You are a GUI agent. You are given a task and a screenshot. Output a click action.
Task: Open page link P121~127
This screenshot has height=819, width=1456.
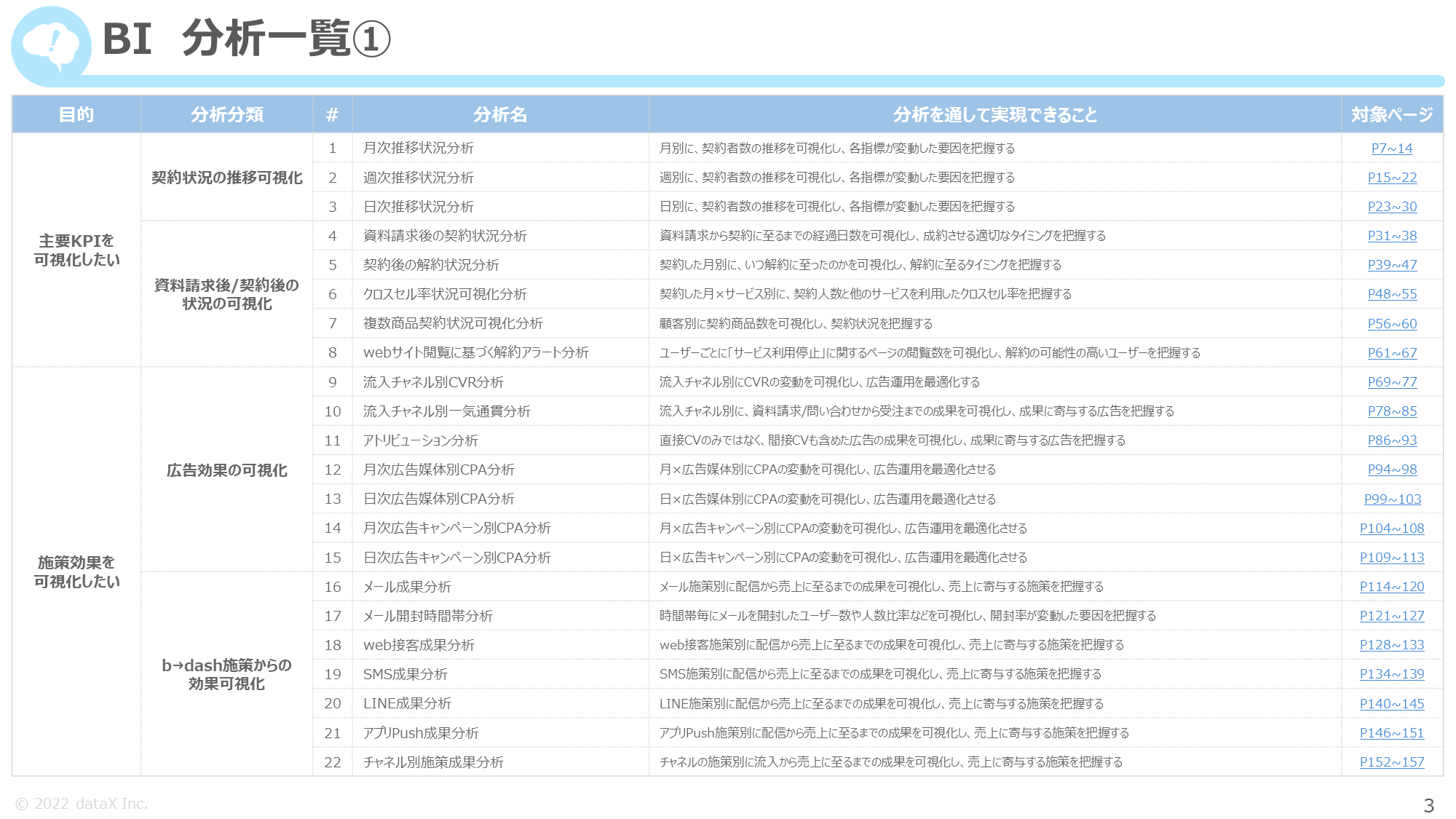1392,616
